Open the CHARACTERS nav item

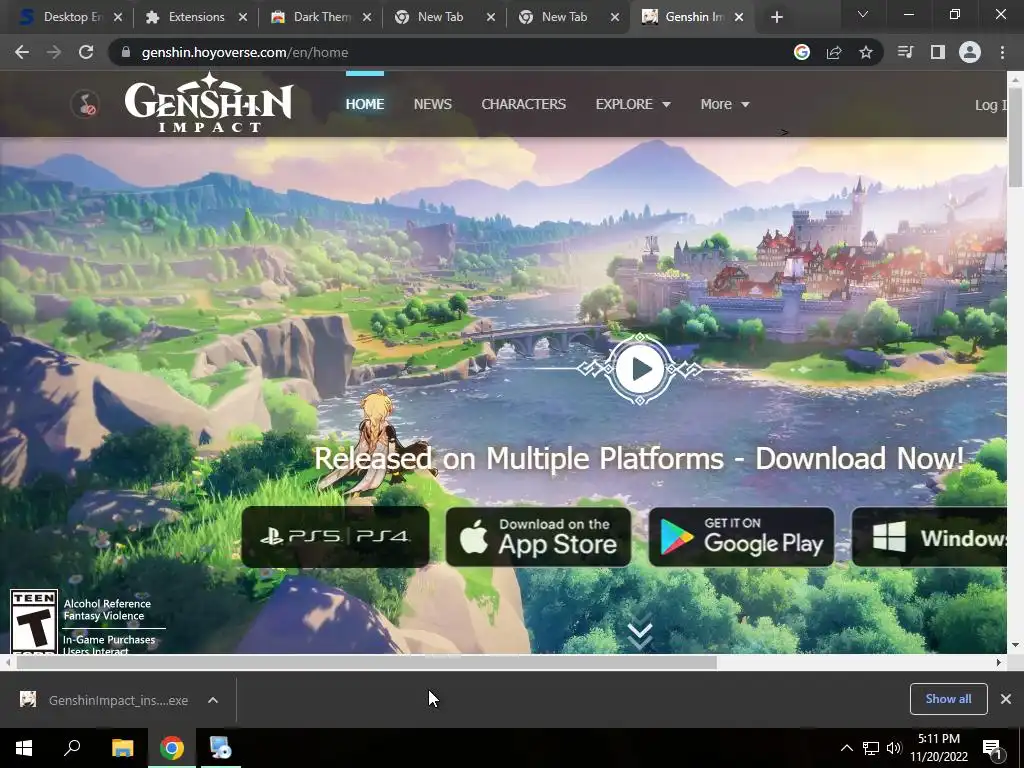coord(524,104)
